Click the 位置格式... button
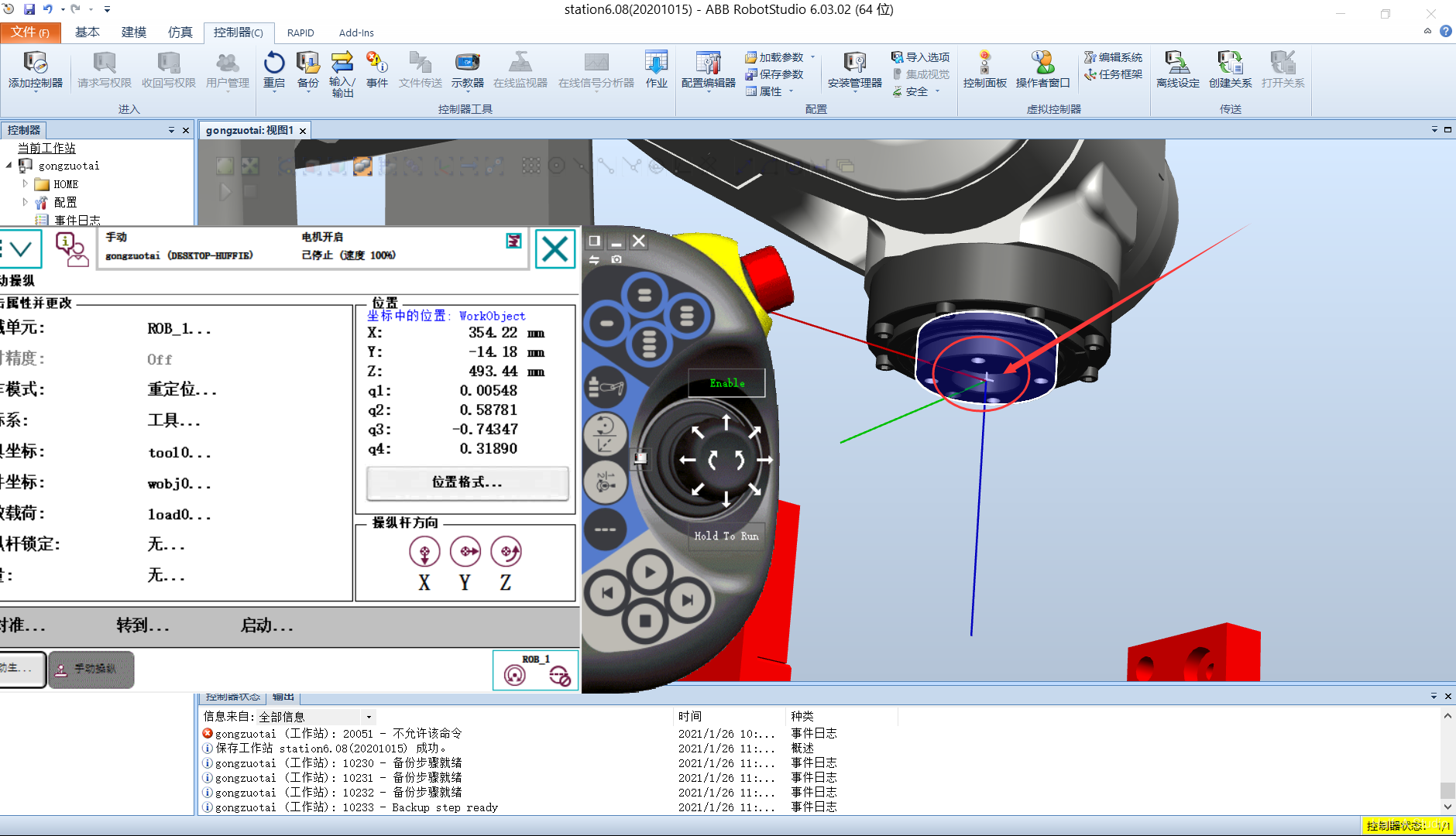Image resolution: width=1456 pixels, height=836 pixels. pyautogui.click(x=467, y=482)
